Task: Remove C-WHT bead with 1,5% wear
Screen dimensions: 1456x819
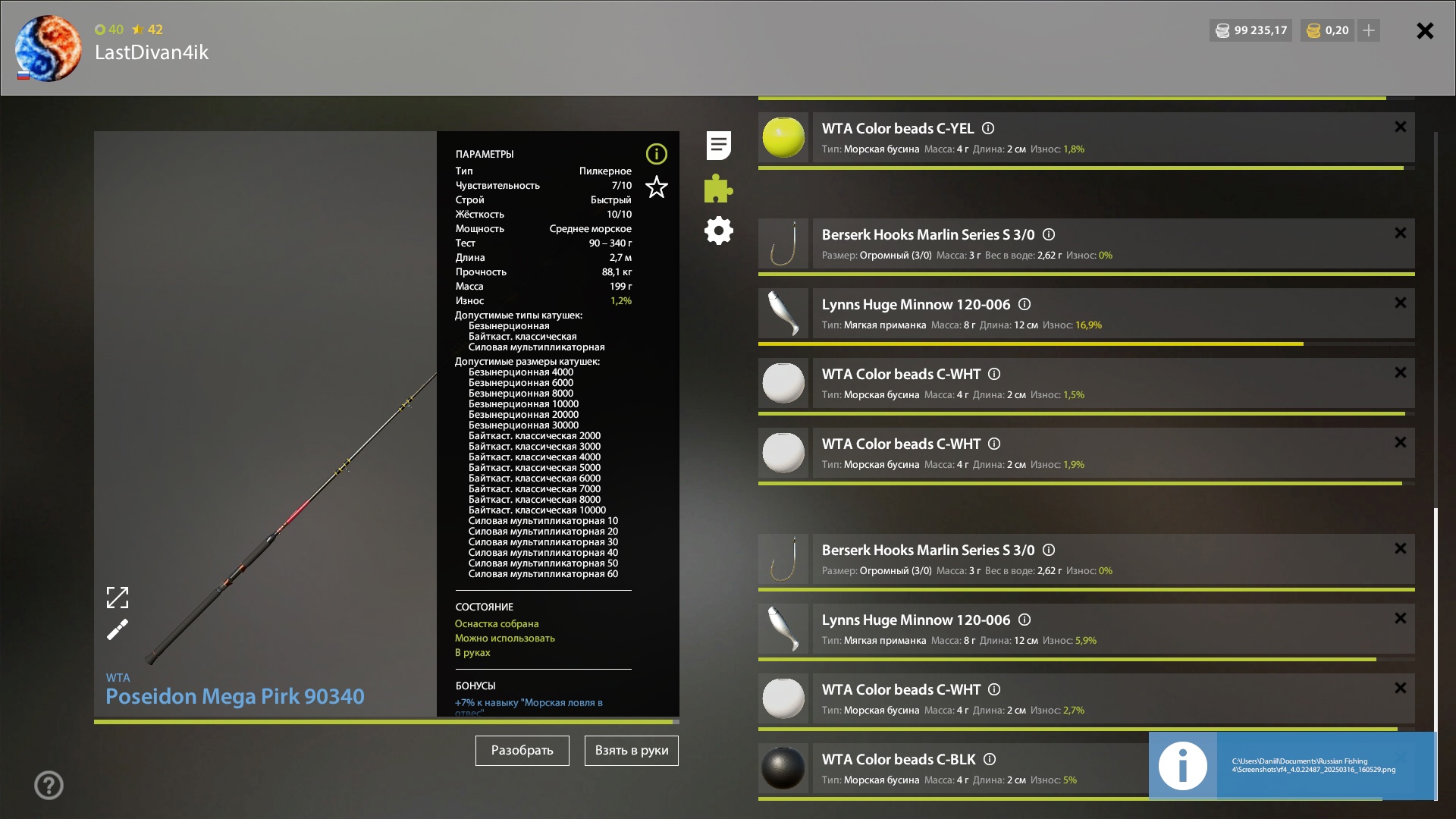Action: 1401,372
